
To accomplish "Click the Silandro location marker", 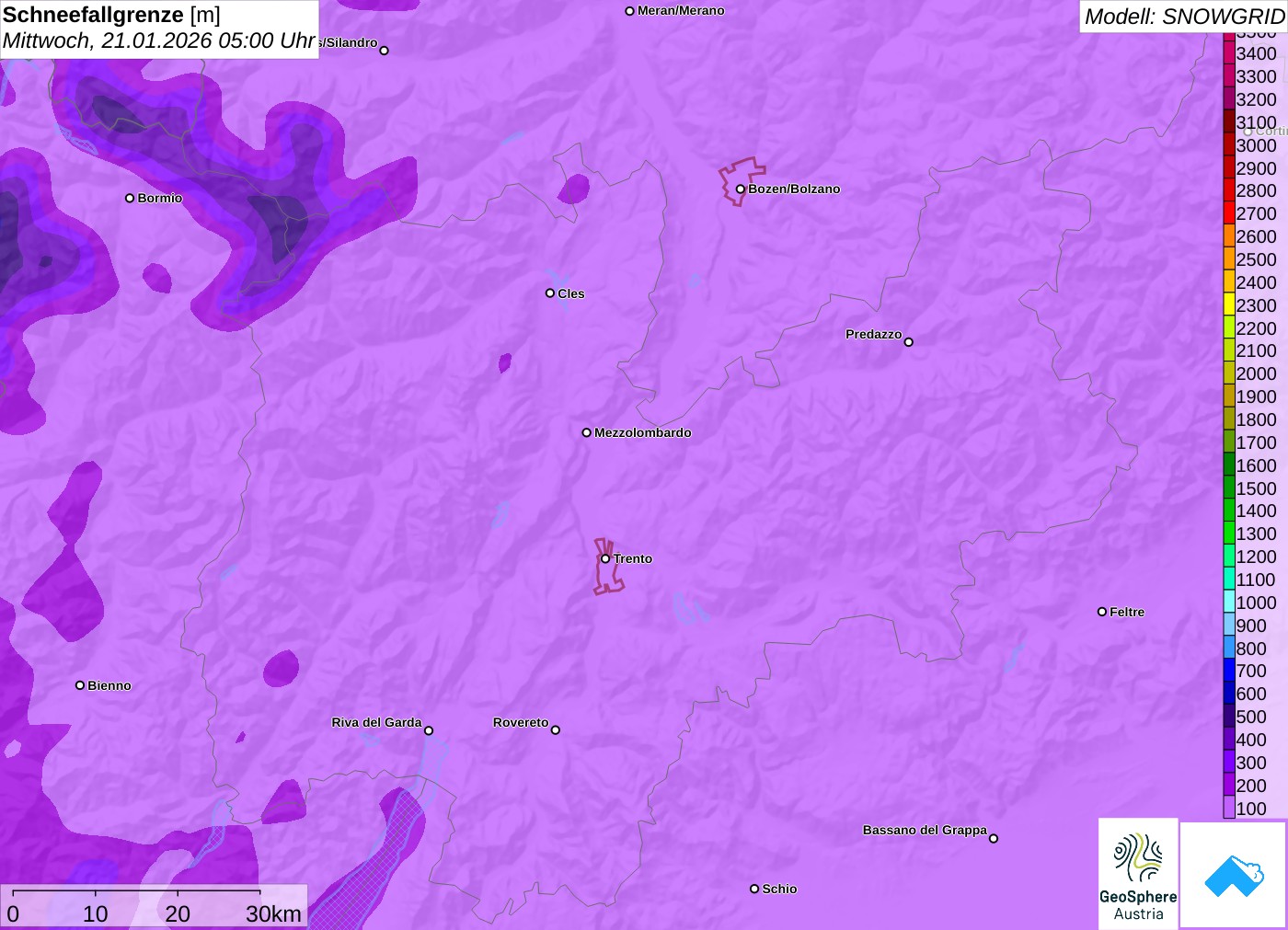I will [385, 51].
